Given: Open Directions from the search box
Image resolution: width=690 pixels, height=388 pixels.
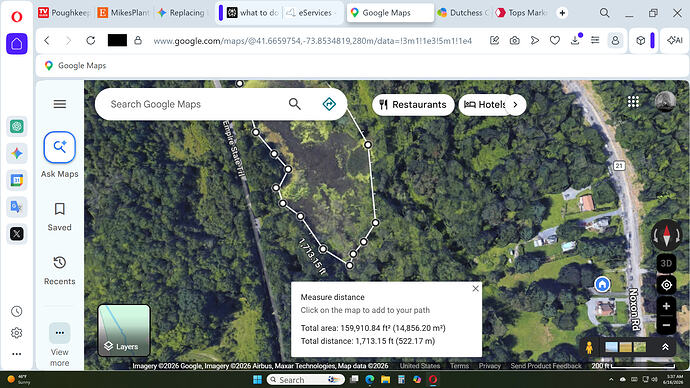Looking at the screenshot, I should pos(329,104).
